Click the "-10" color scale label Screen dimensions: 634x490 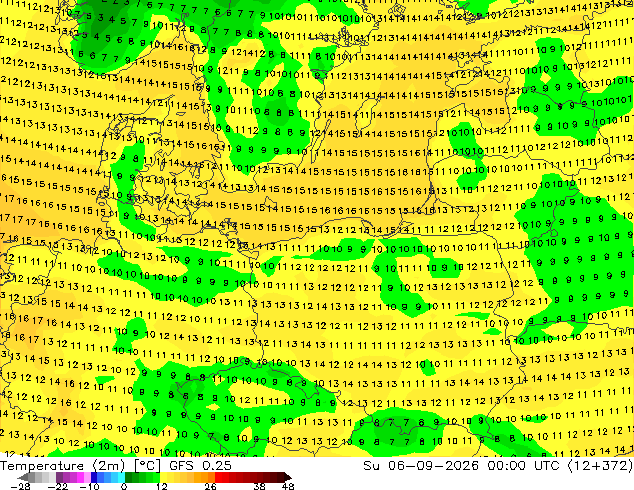click(x=89, y=486)
